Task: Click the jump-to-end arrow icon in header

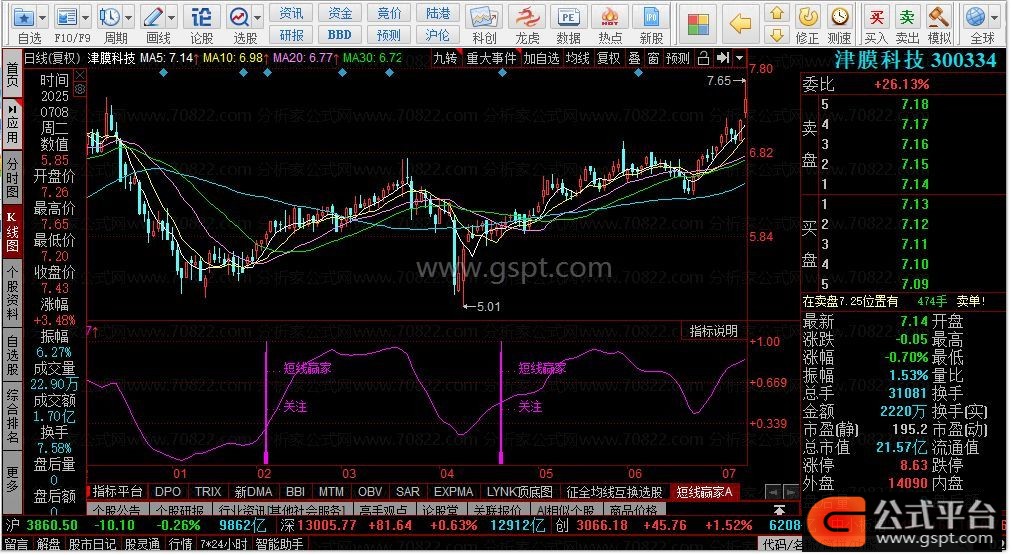Action: (x=723, y=59)
